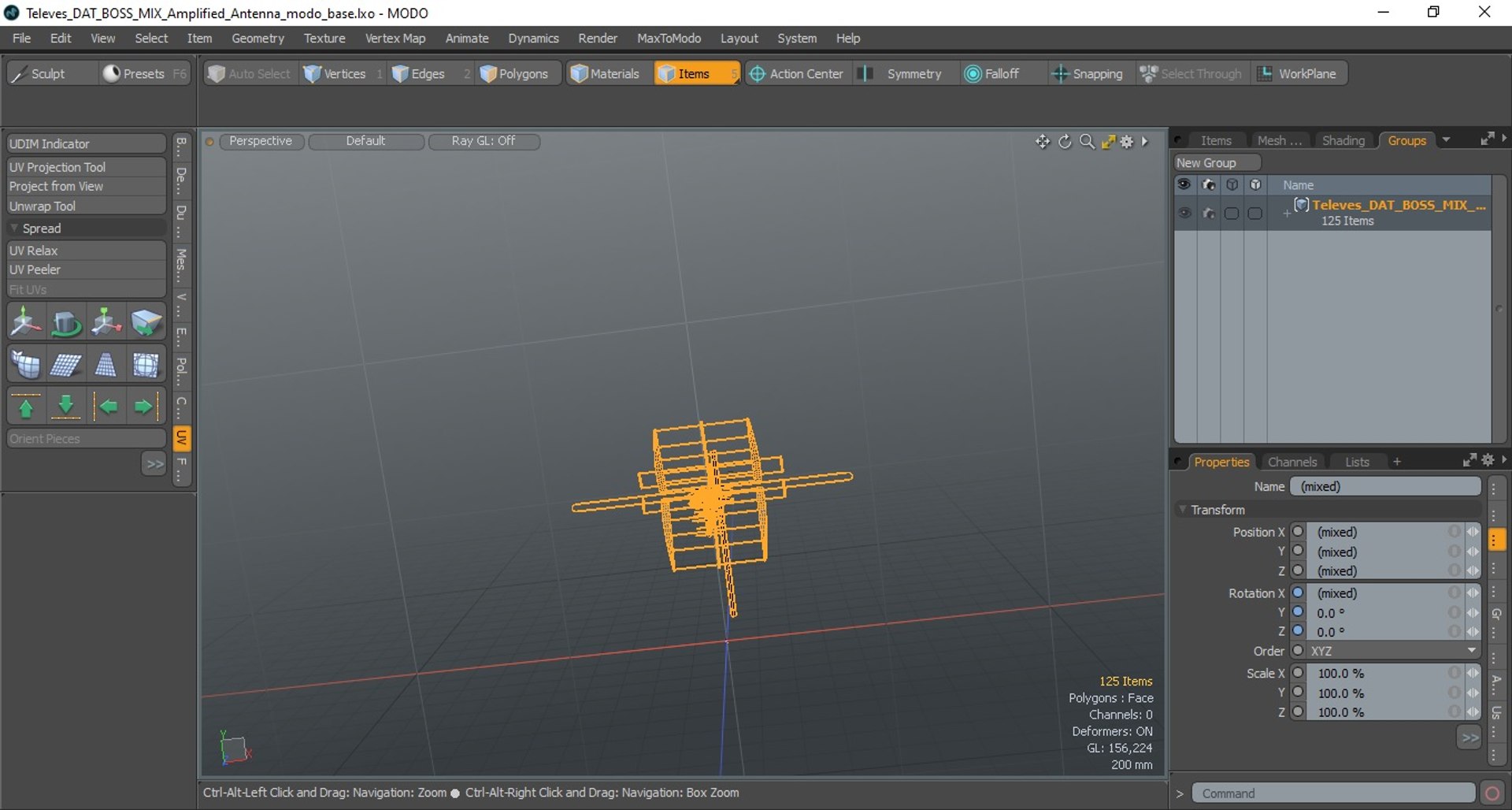The width and height of the screenshot is (1512, 810).
Task: Click the UV Relax button
Action: point(87,251)
